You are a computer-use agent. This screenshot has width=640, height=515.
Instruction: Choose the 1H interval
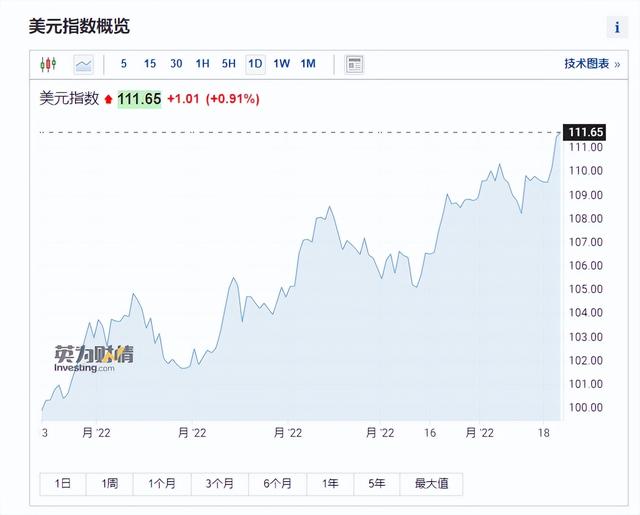pos(202,64)
